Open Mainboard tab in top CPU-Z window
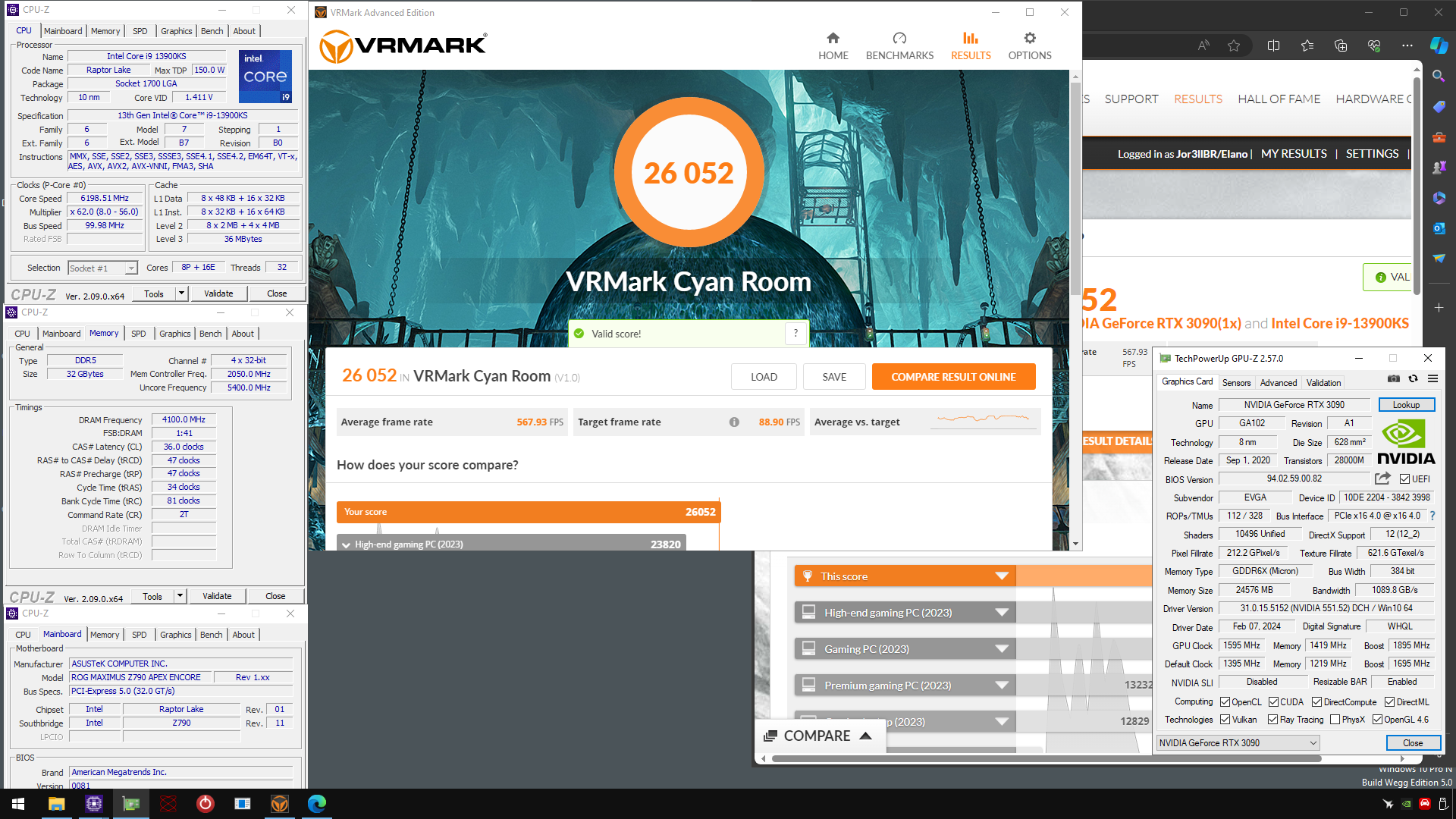The image size is (1456, 819). pos(63,31)
